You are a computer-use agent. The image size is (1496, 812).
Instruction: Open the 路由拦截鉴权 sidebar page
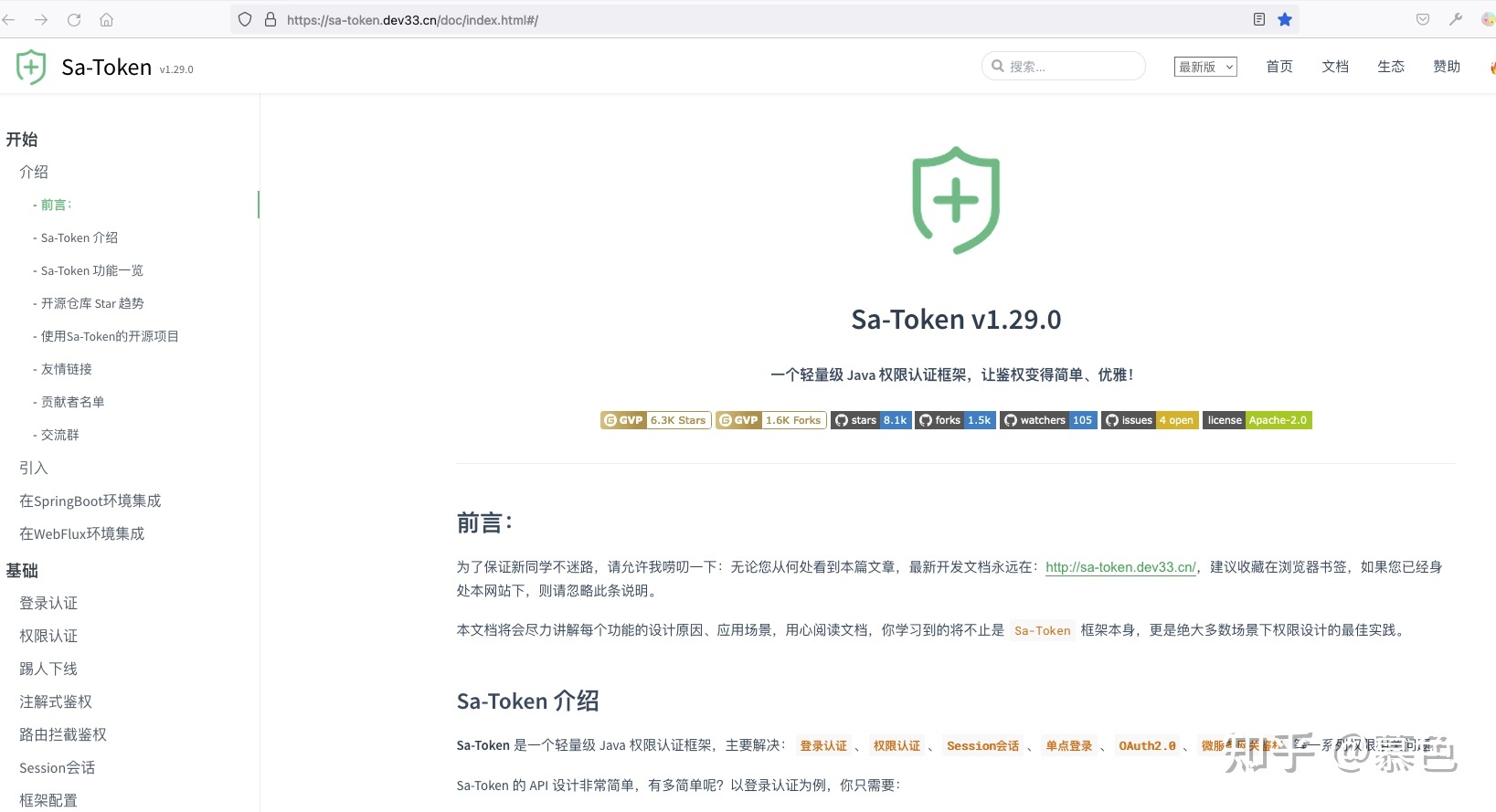pyautogui.click(x=63, y=734)
